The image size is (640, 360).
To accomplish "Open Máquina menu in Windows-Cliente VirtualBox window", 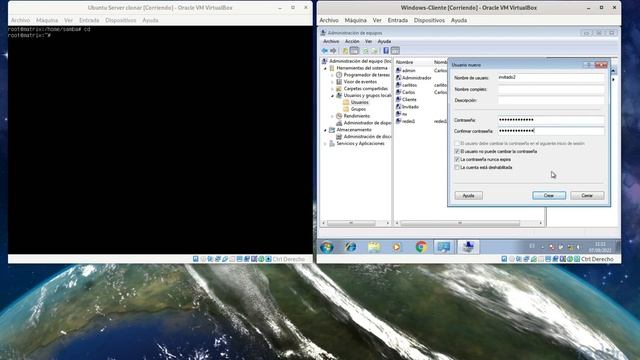I will coord(355,20).
